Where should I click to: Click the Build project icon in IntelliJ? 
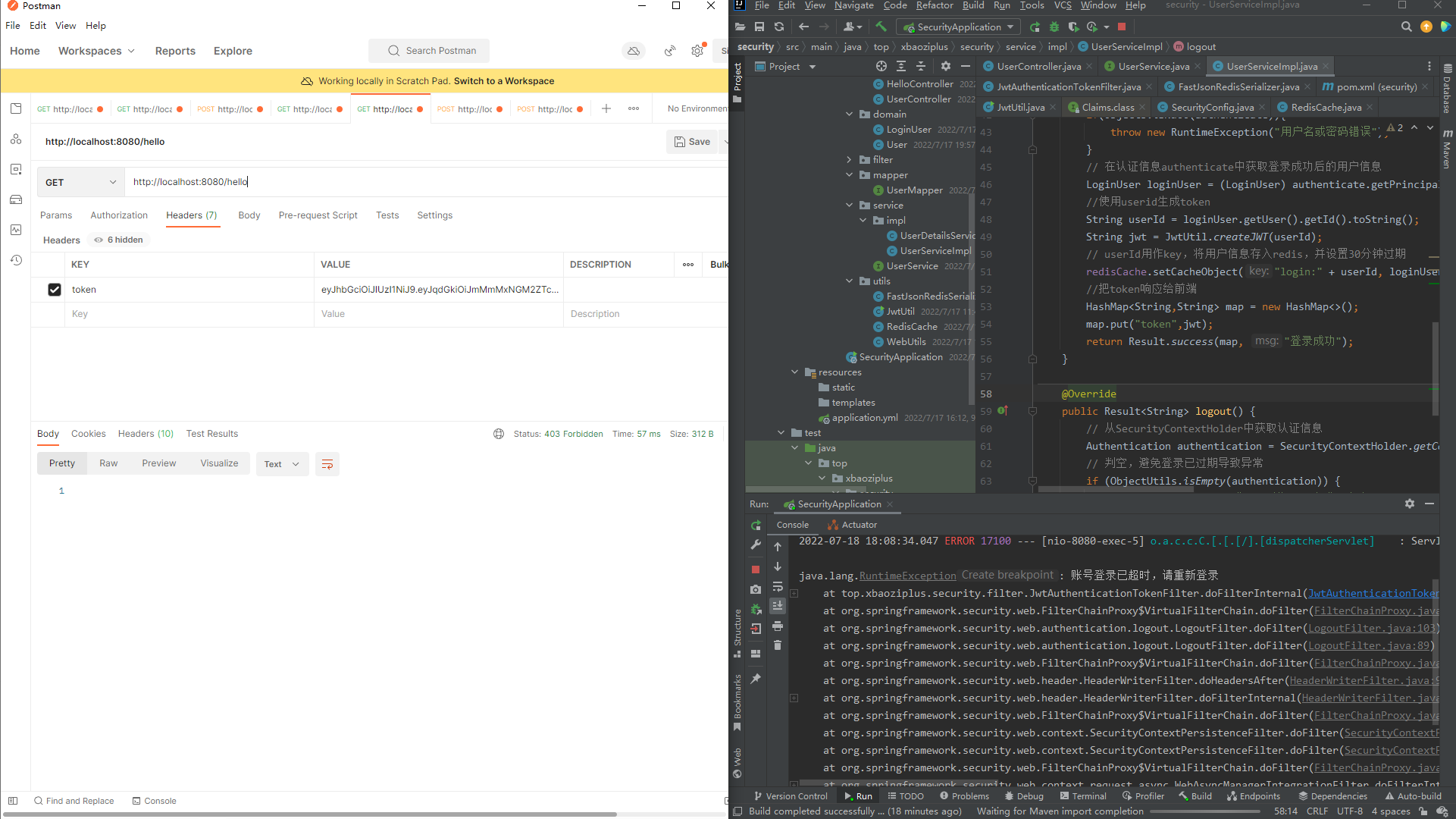pos(879,27)
